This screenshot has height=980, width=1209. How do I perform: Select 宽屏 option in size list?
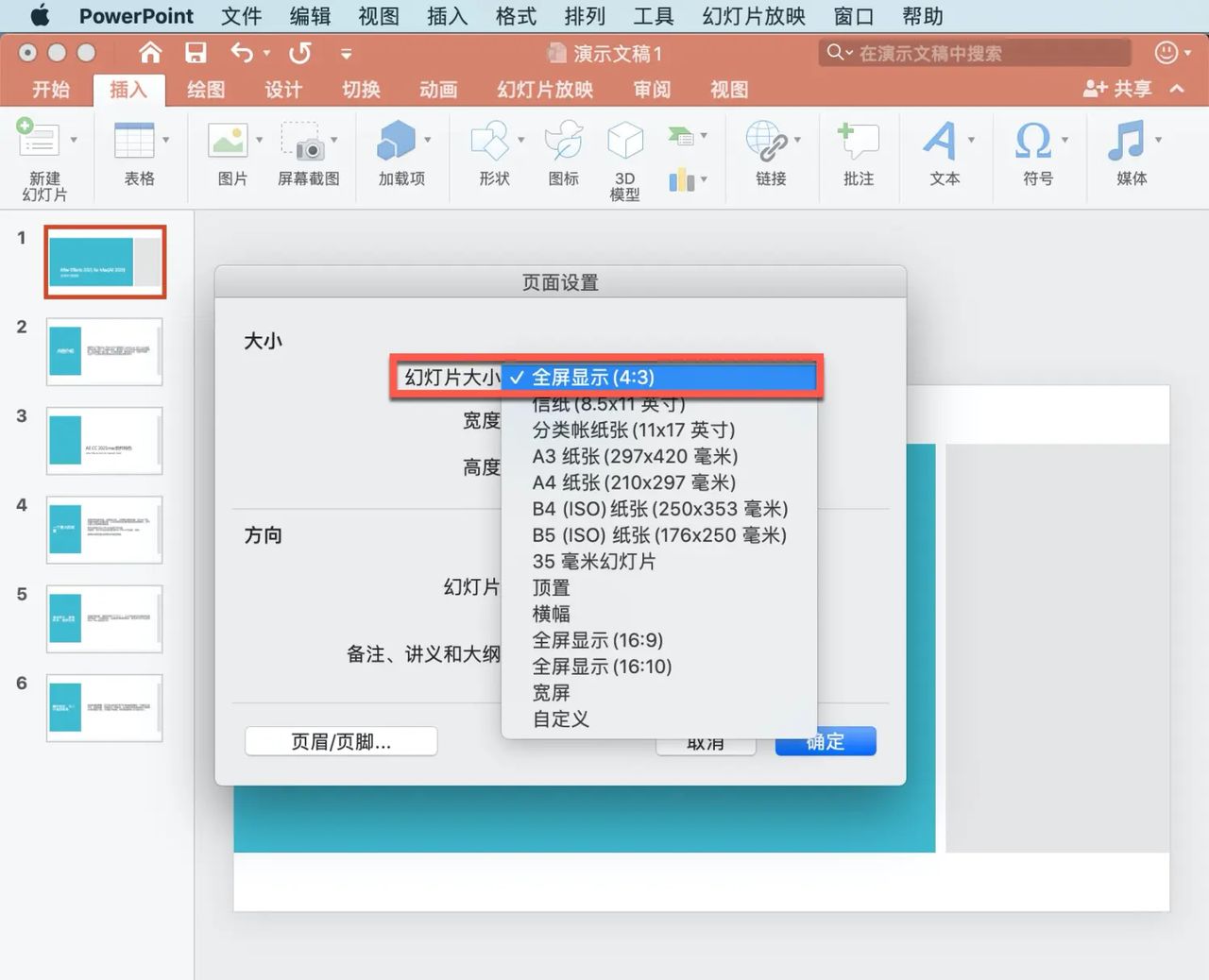coord(659,693)
